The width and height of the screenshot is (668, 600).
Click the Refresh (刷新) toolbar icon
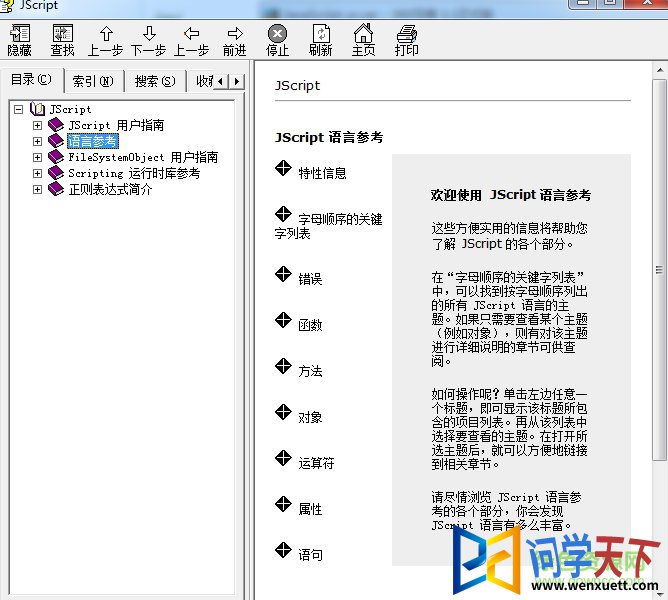coord(321,33)
